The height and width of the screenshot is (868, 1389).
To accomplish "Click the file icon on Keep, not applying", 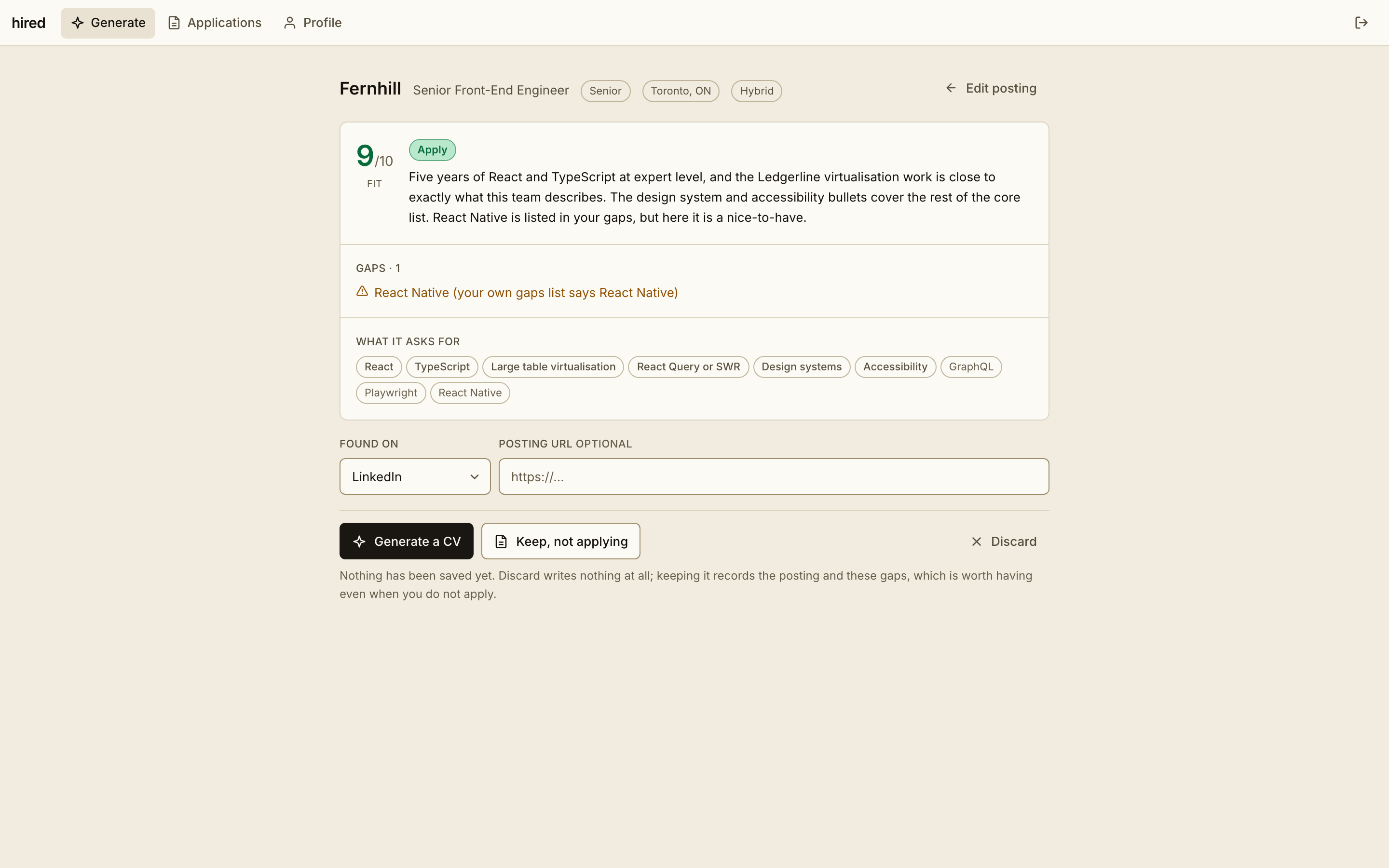I will (x=501, y=542).
